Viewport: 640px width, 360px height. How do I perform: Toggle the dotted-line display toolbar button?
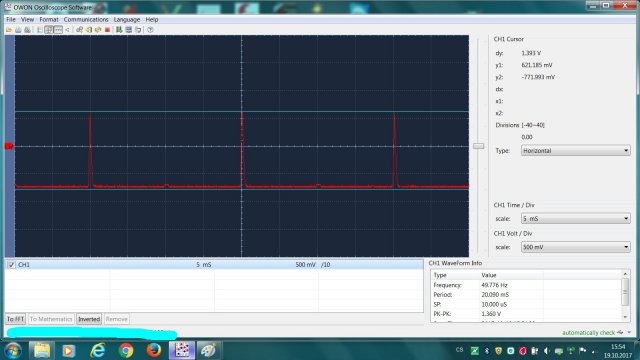[58, 30]
